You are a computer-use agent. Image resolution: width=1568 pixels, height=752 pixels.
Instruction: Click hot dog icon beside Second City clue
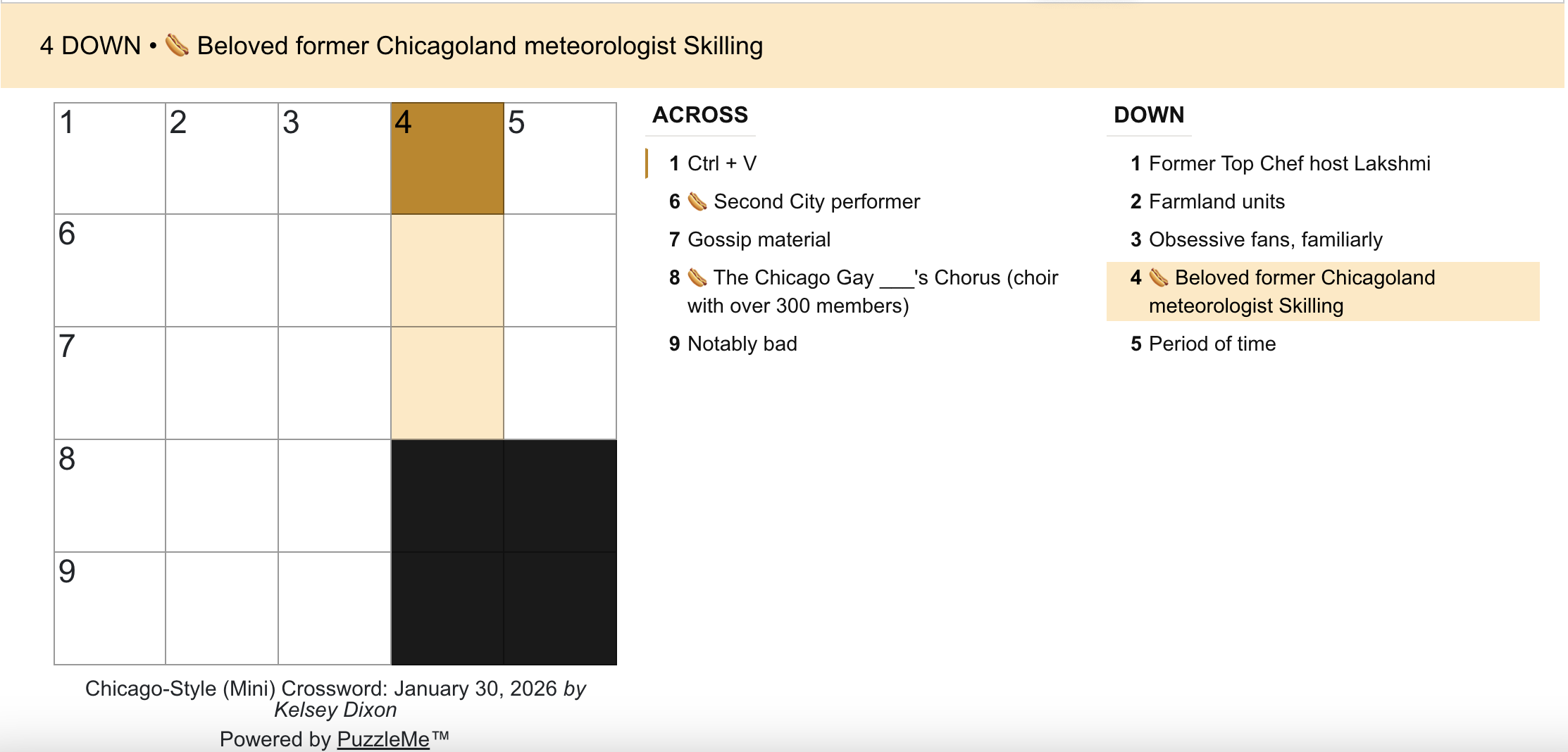pos(697,202)
